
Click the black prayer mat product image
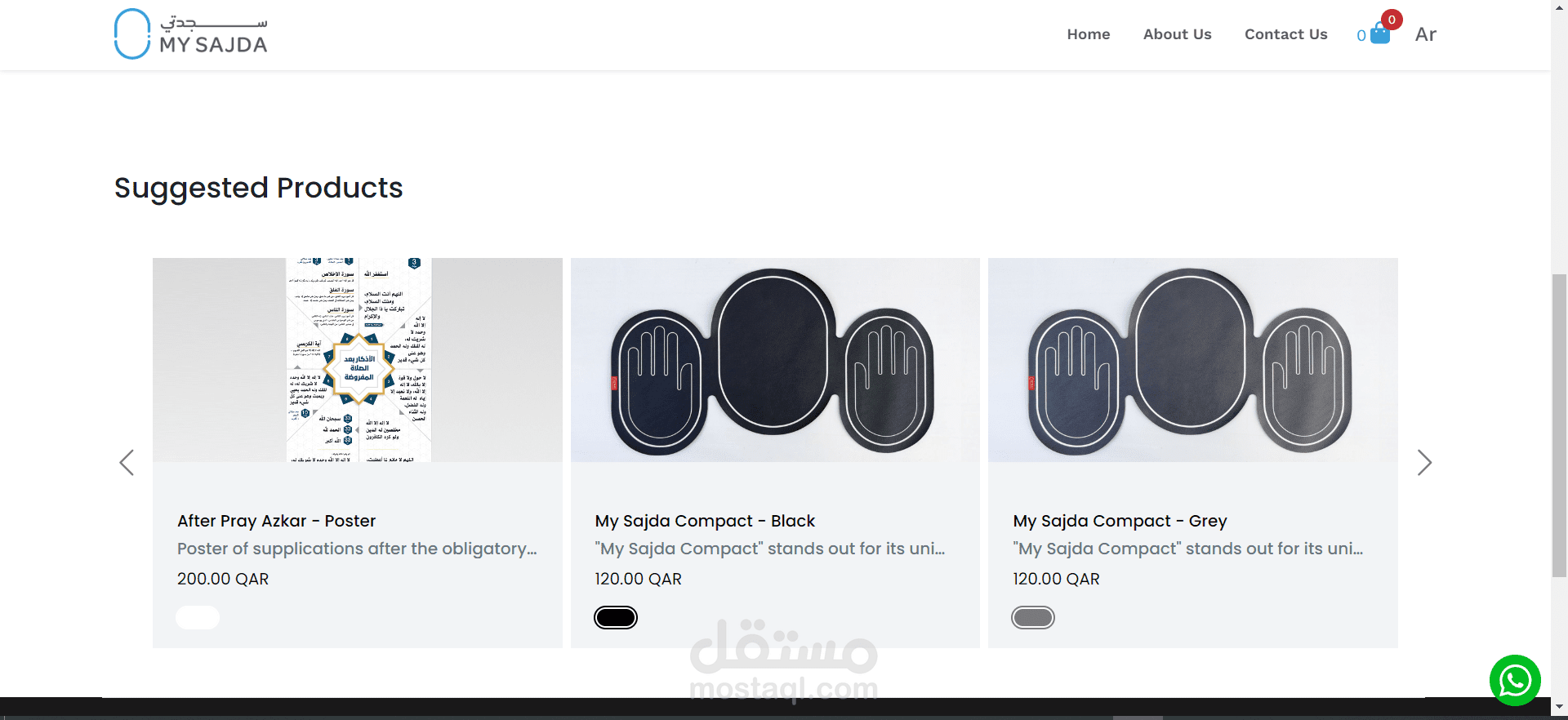(x=775, y=360)
